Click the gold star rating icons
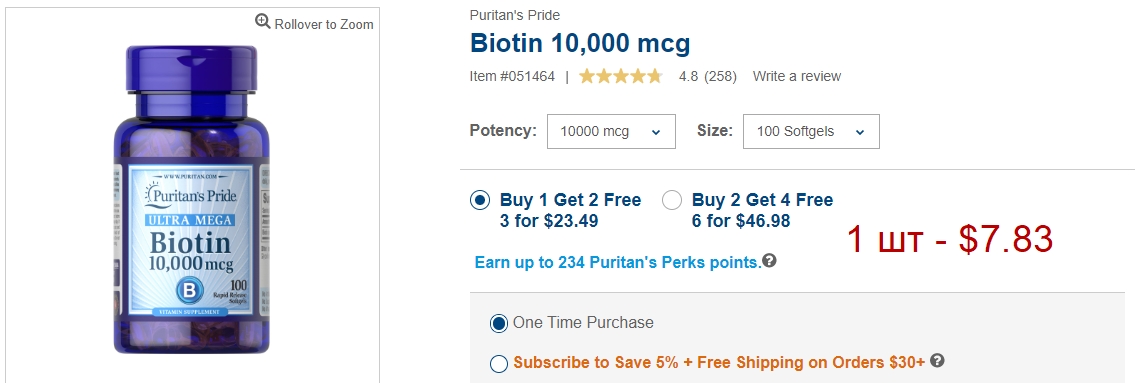This screenshot has height=383, width=1139. point(620,76)
